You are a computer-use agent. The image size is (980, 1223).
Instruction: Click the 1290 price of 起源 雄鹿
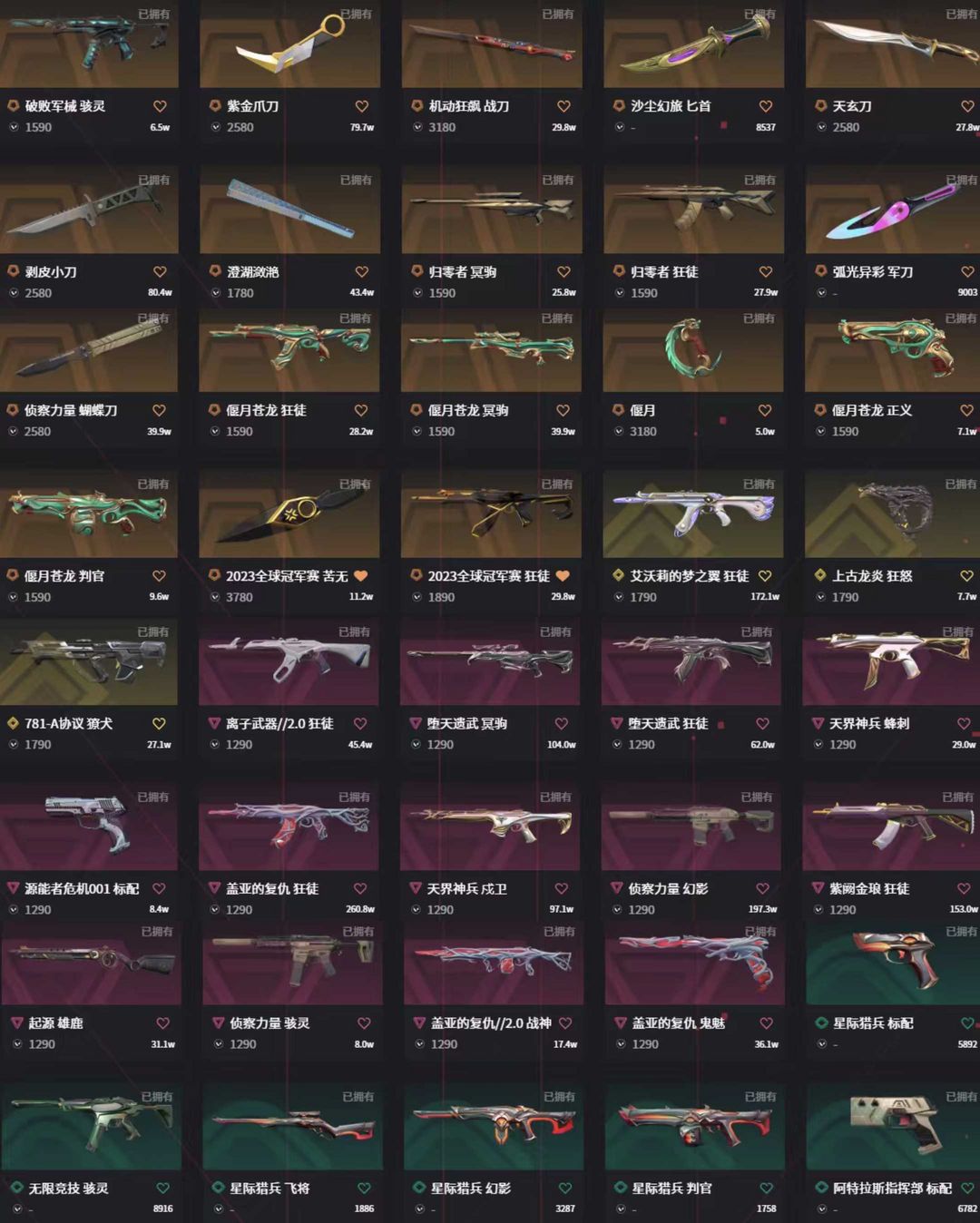tap(42, 1044)
